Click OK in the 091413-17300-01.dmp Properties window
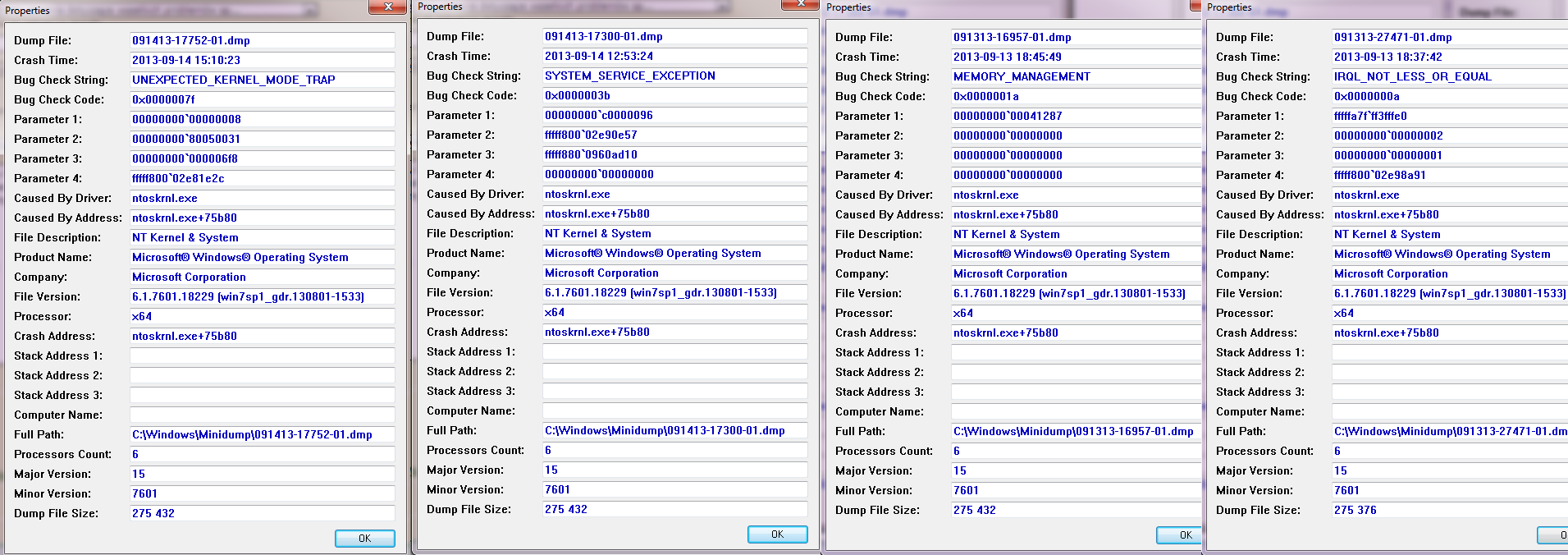Viewport: 1568px width, 555px height. click(778, 534)
